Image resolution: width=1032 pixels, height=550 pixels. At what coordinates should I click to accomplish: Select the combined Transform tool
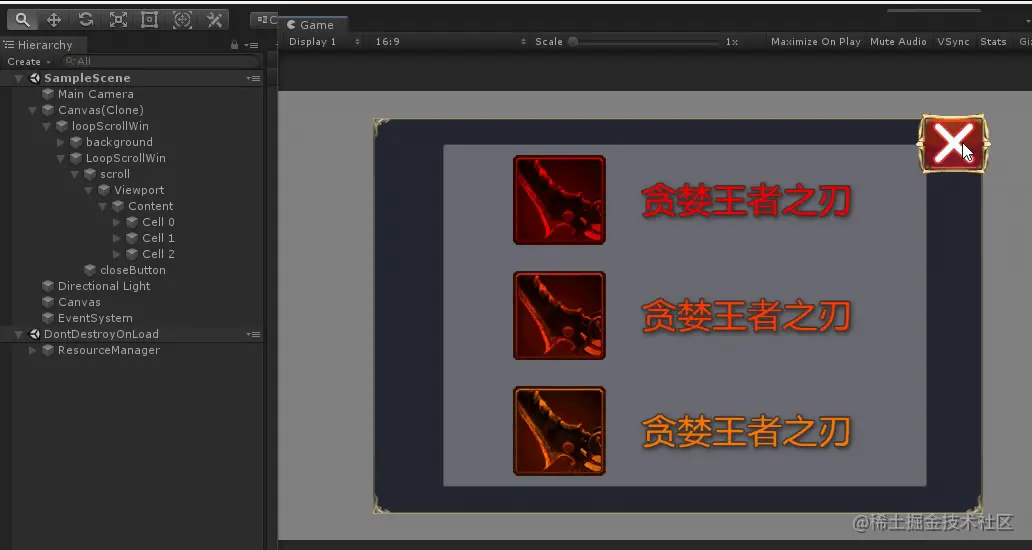(x=182, y=20)
